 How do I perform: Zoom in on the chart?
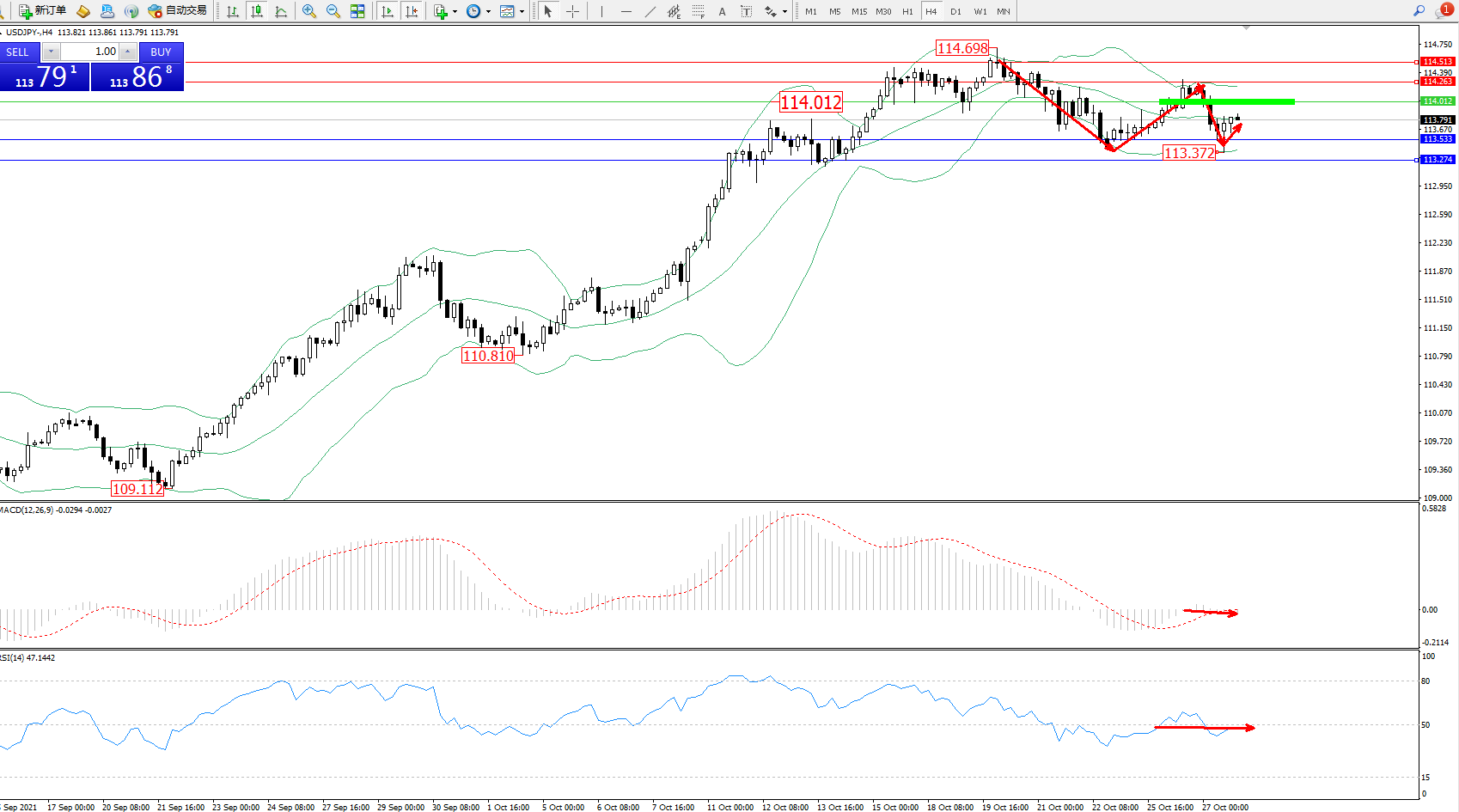pyautogui.click(x=309, y=11)
